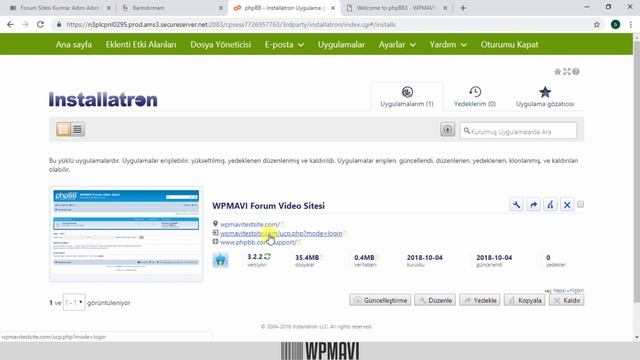The width and height of the screenshot is (640, 360).
Task: Click the Güncelleştirme button
Action: coord(380,300)
